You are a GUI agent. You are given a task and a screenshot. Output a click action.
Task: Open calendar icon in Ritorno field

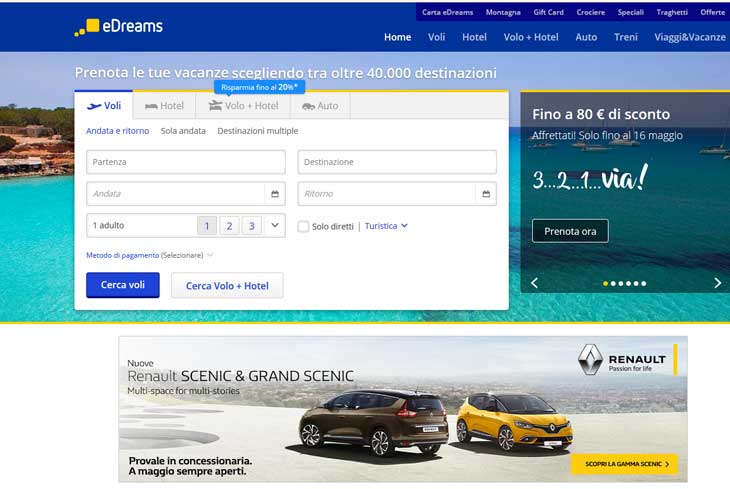486,194
